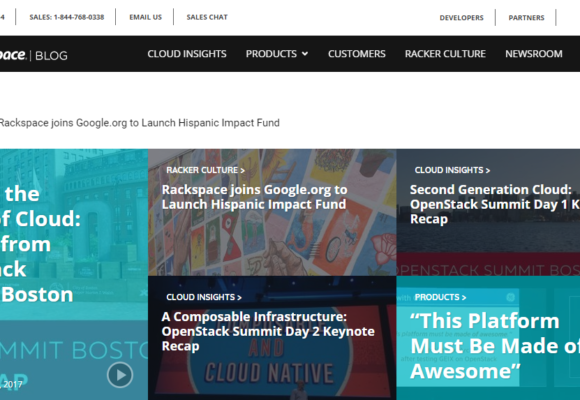
Task: Open Second Generation Cloud Day 1 recap article
Action: point(495,204)
